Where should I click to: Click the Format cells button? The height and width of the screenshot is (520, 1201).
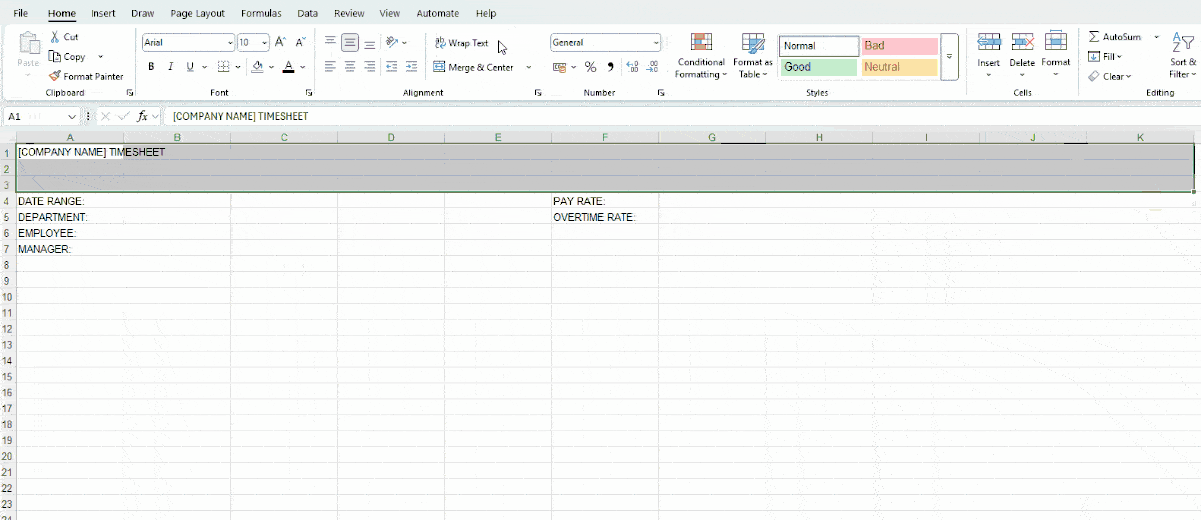pos(1055,53)
